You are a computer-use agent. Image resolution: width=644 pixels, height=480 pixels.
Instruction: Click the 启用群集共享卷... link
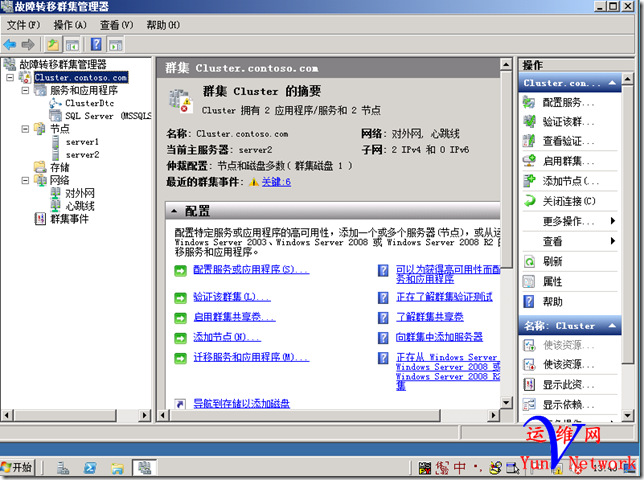coord(234,317)
